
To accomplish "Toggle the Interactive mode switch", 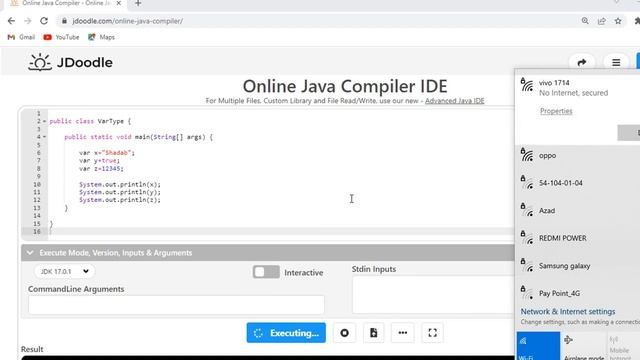I will (266, 272).
